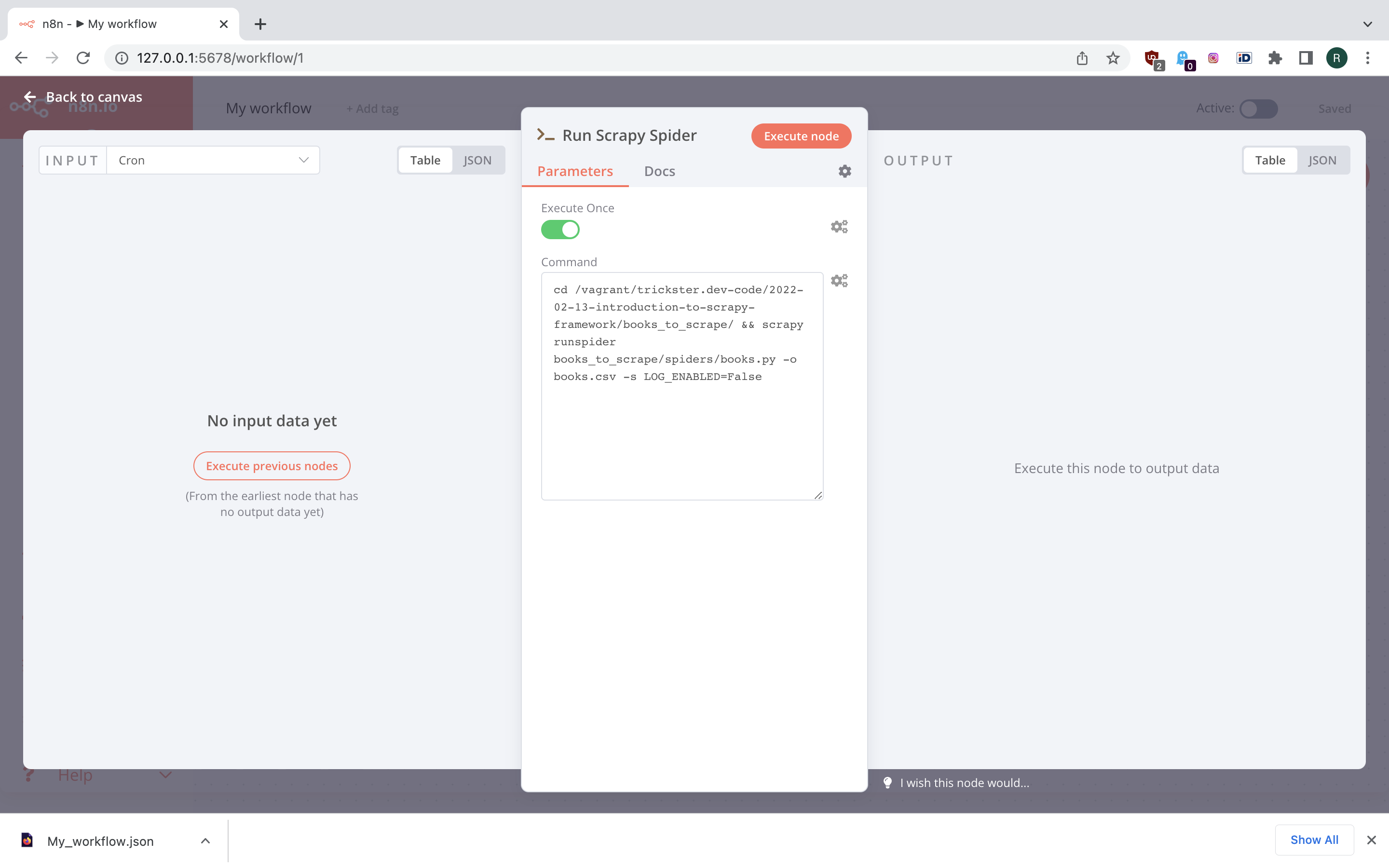Select JSON view in Output panel
This screenshot has width=1389, height=868.
[1322, 160]
